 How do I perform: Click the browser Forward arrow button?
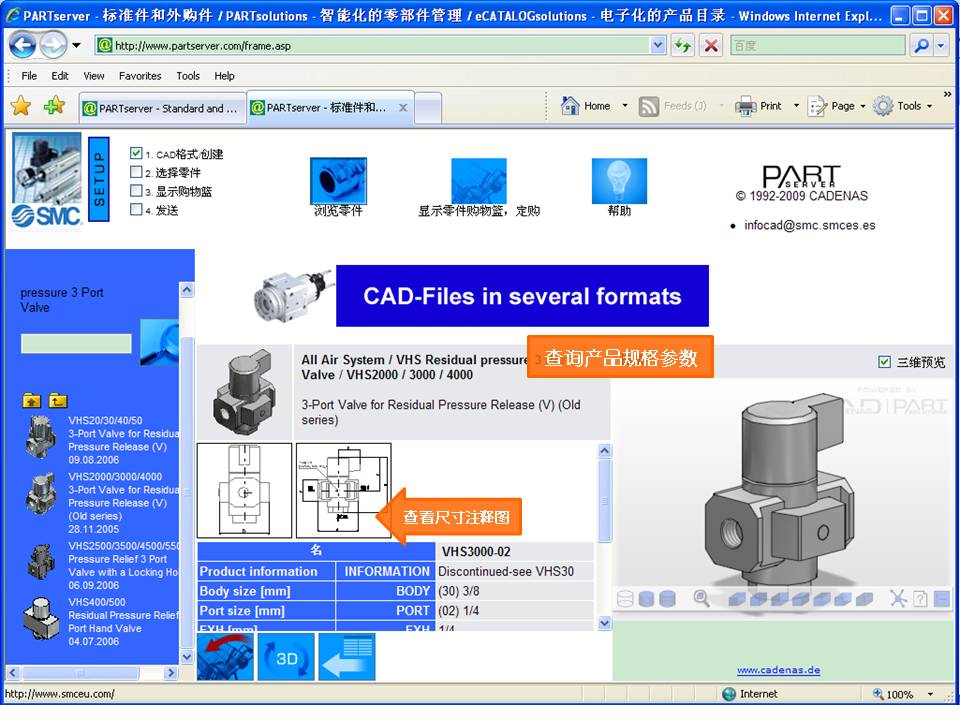[x=54, y=45]
